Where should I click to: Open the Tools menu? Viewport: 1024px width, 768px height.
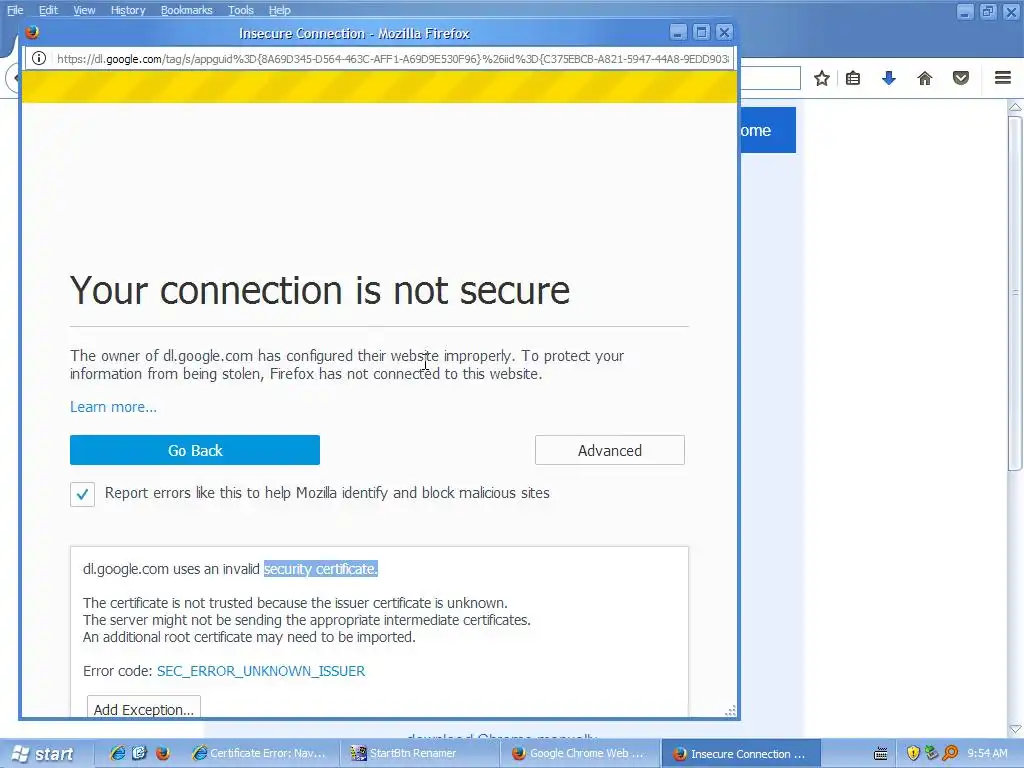[x=240, y=10]
